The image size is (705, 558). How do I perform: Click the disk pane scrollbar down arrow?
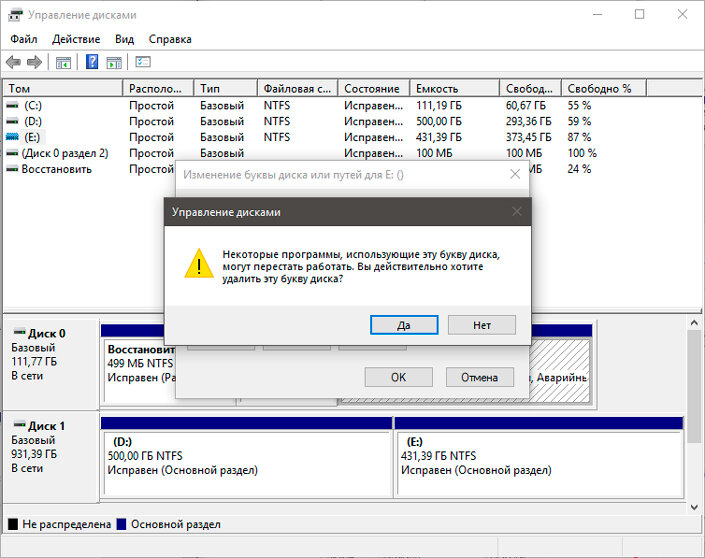click(x=694, y=507)
